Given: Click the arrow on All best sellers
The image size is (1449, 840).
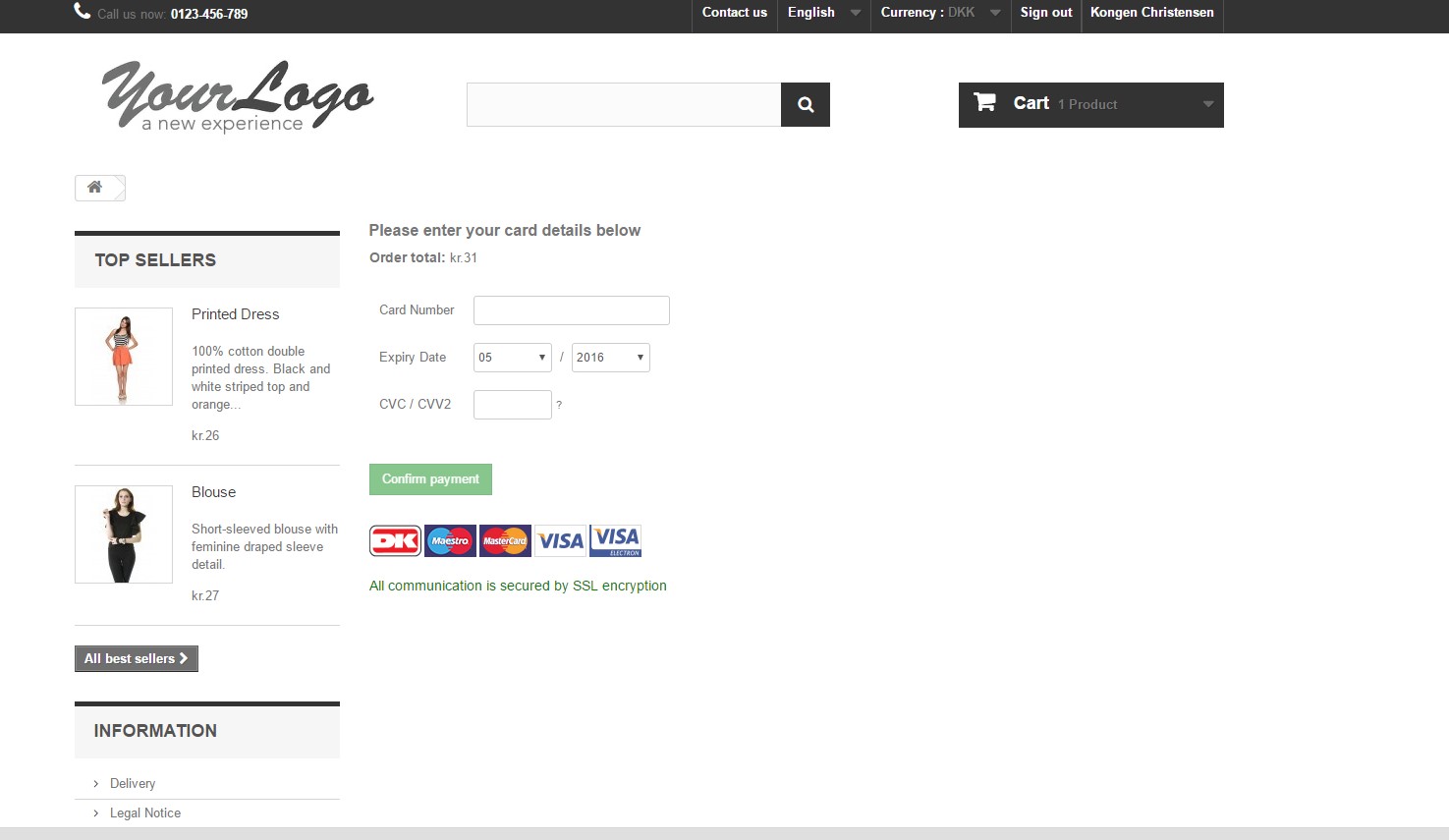Looking at the screenshot, I should click(183, 658).
